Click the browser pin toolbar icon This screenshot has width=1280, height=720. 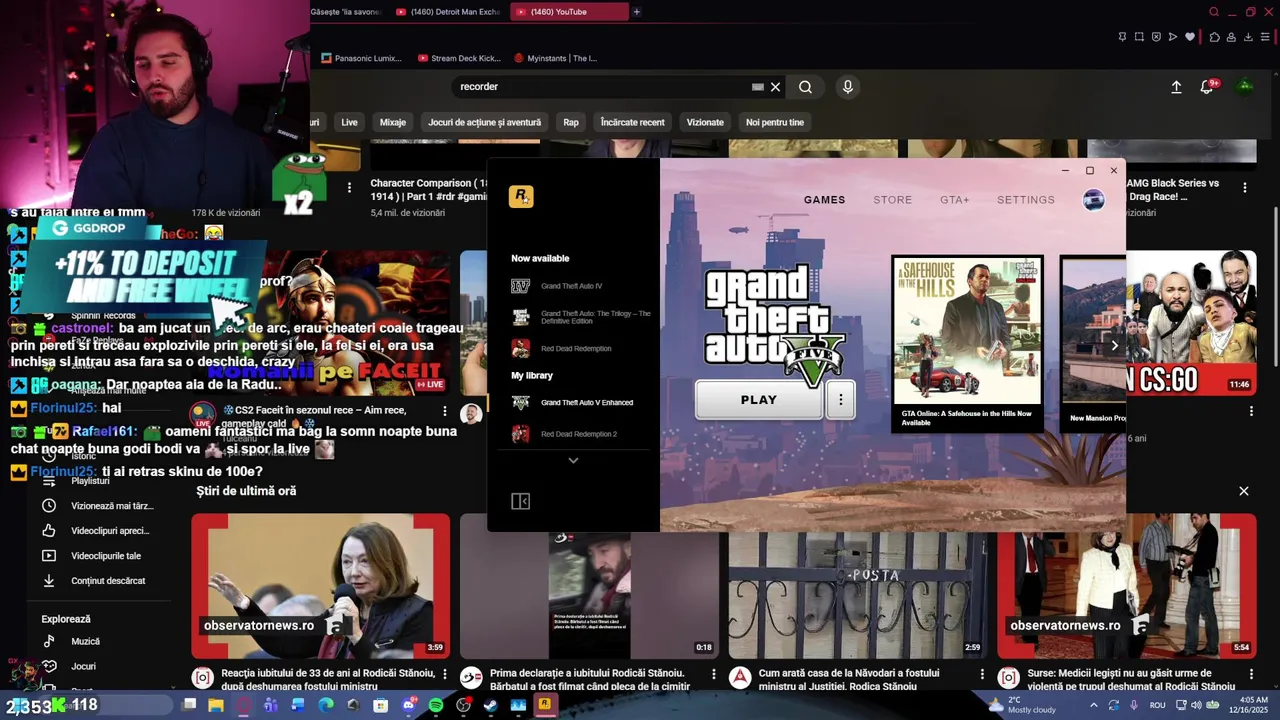[x=1122, y=37]
